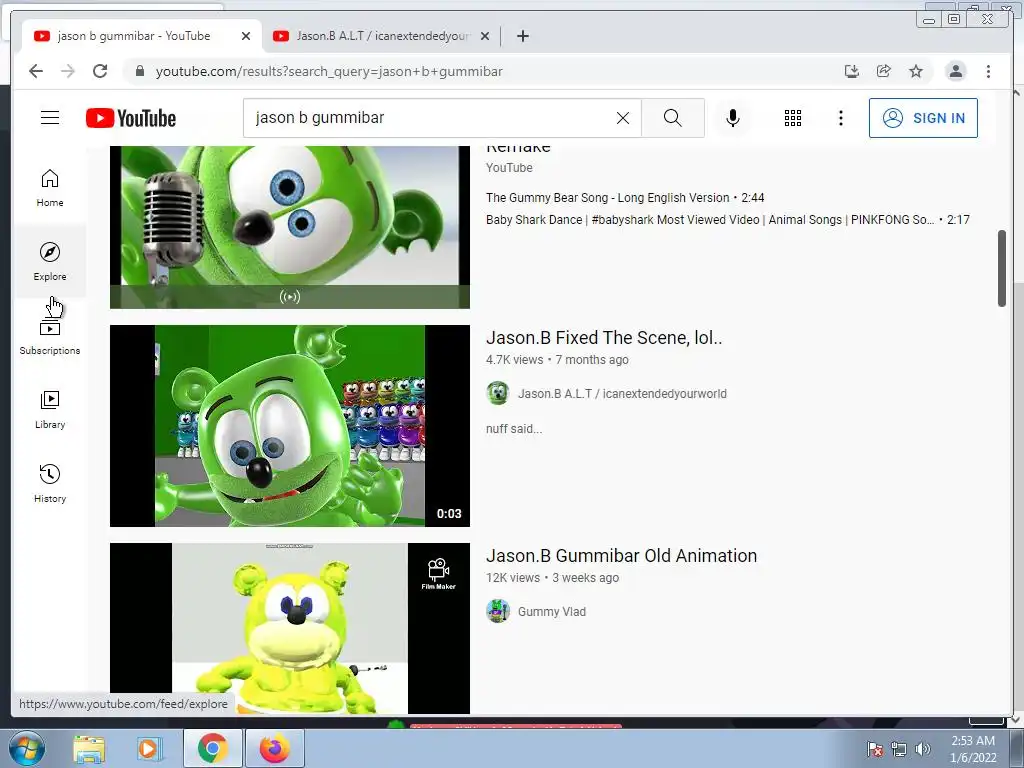Open the Library sidebar item
The height and width of the screenshot is (768, 1024).
coord(50,409)
